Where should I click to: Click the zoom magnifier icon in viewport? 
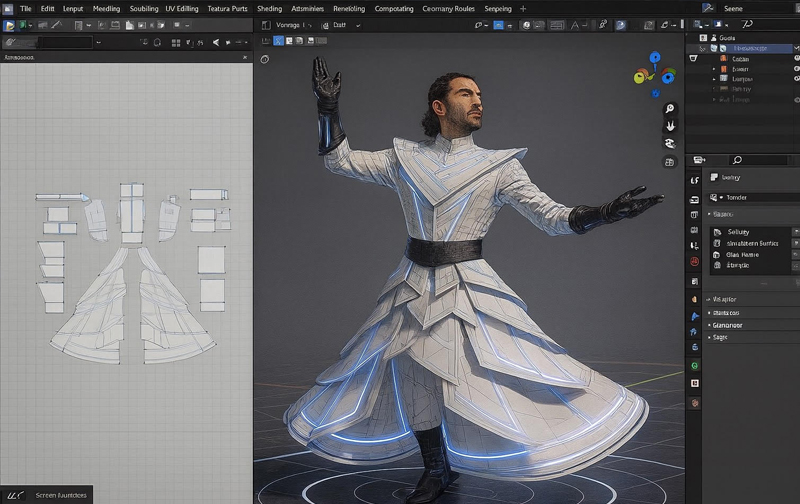point(670,108)
